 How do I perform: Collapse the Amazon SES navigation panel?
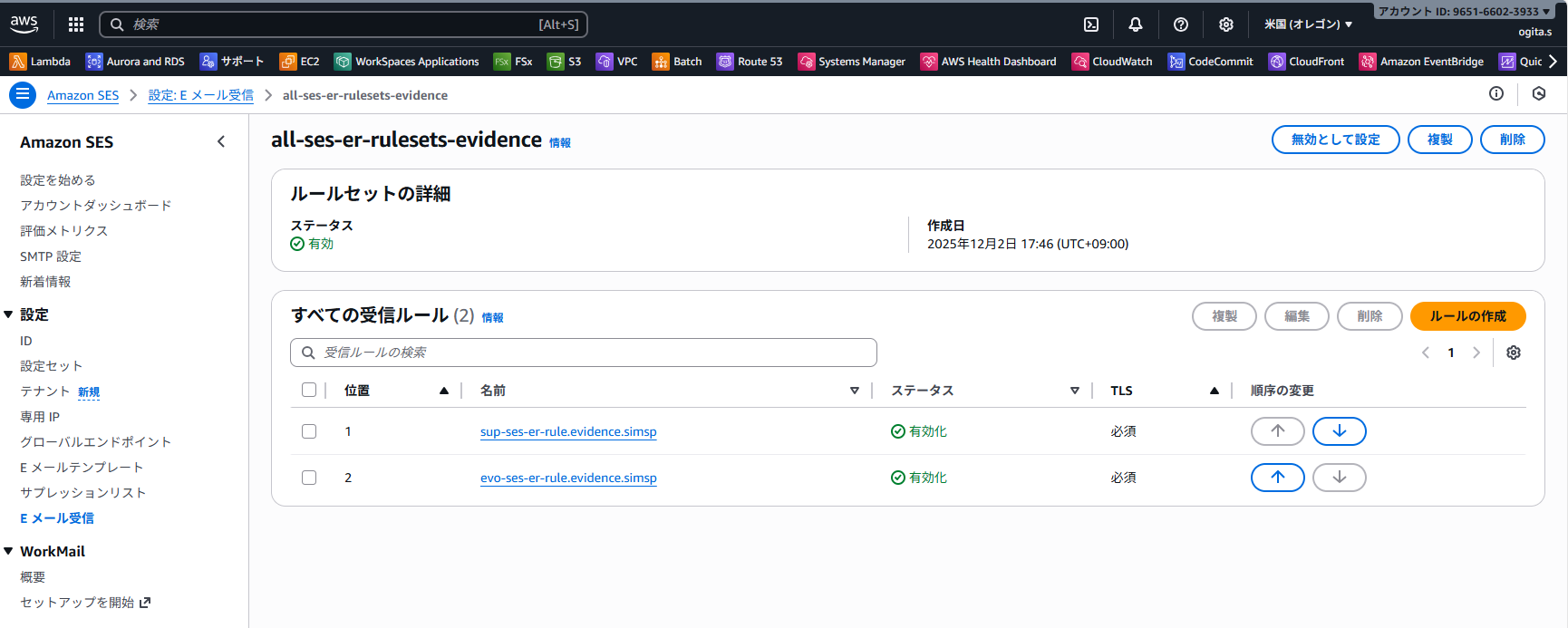pos(221,141)
